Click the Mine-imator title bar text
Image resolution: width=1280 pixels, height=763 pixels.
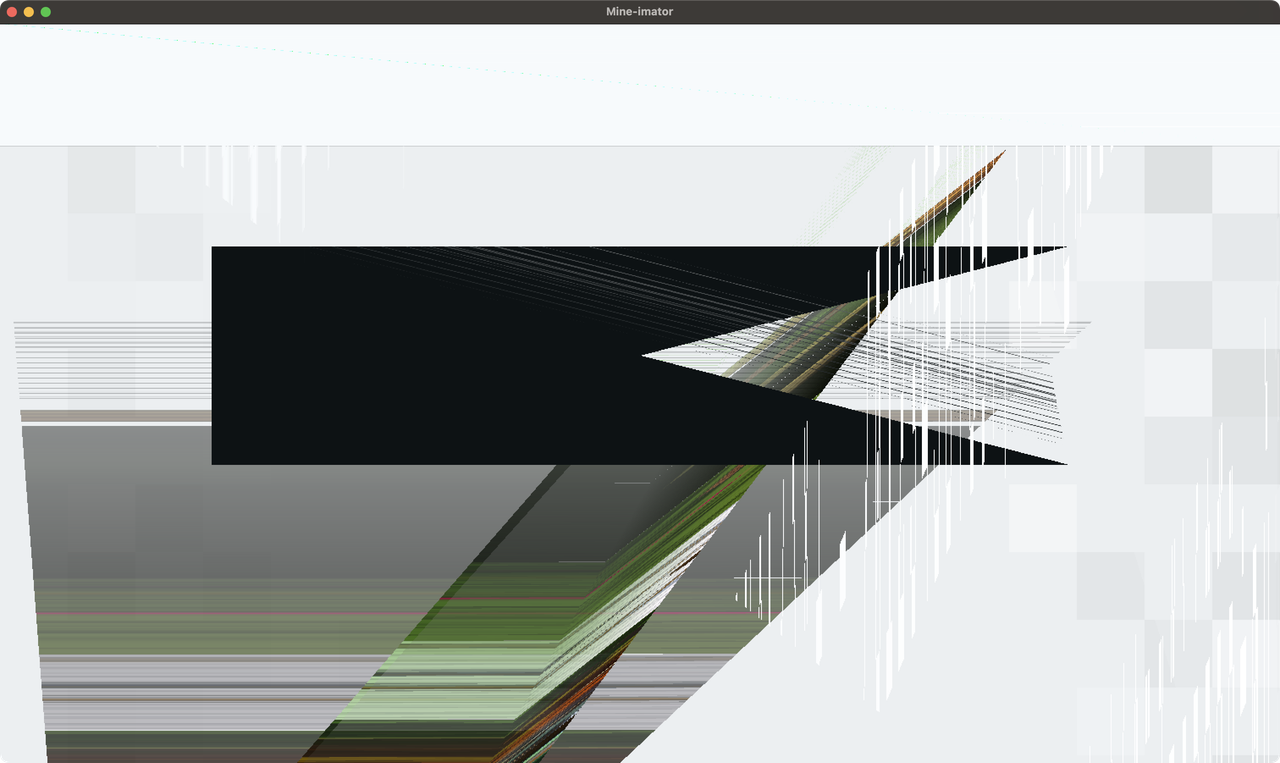[x=639, y=11]
